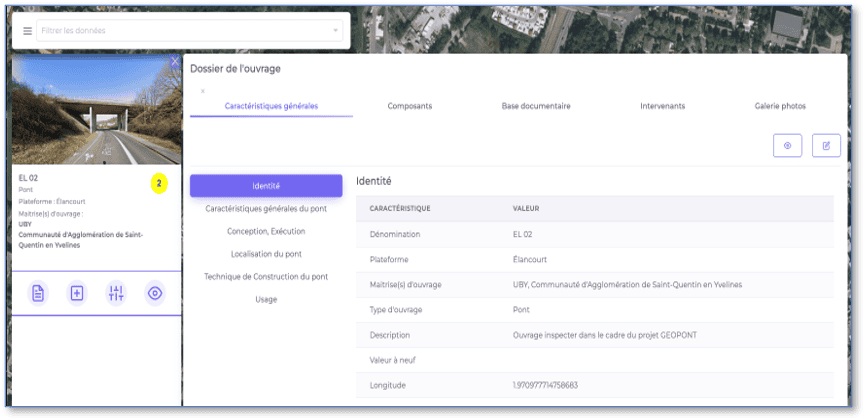Image resolution: width=865 pixels, height=420 pixels.
Task: Close the EL 02 bridge card
Action: [x=175, y=62]
